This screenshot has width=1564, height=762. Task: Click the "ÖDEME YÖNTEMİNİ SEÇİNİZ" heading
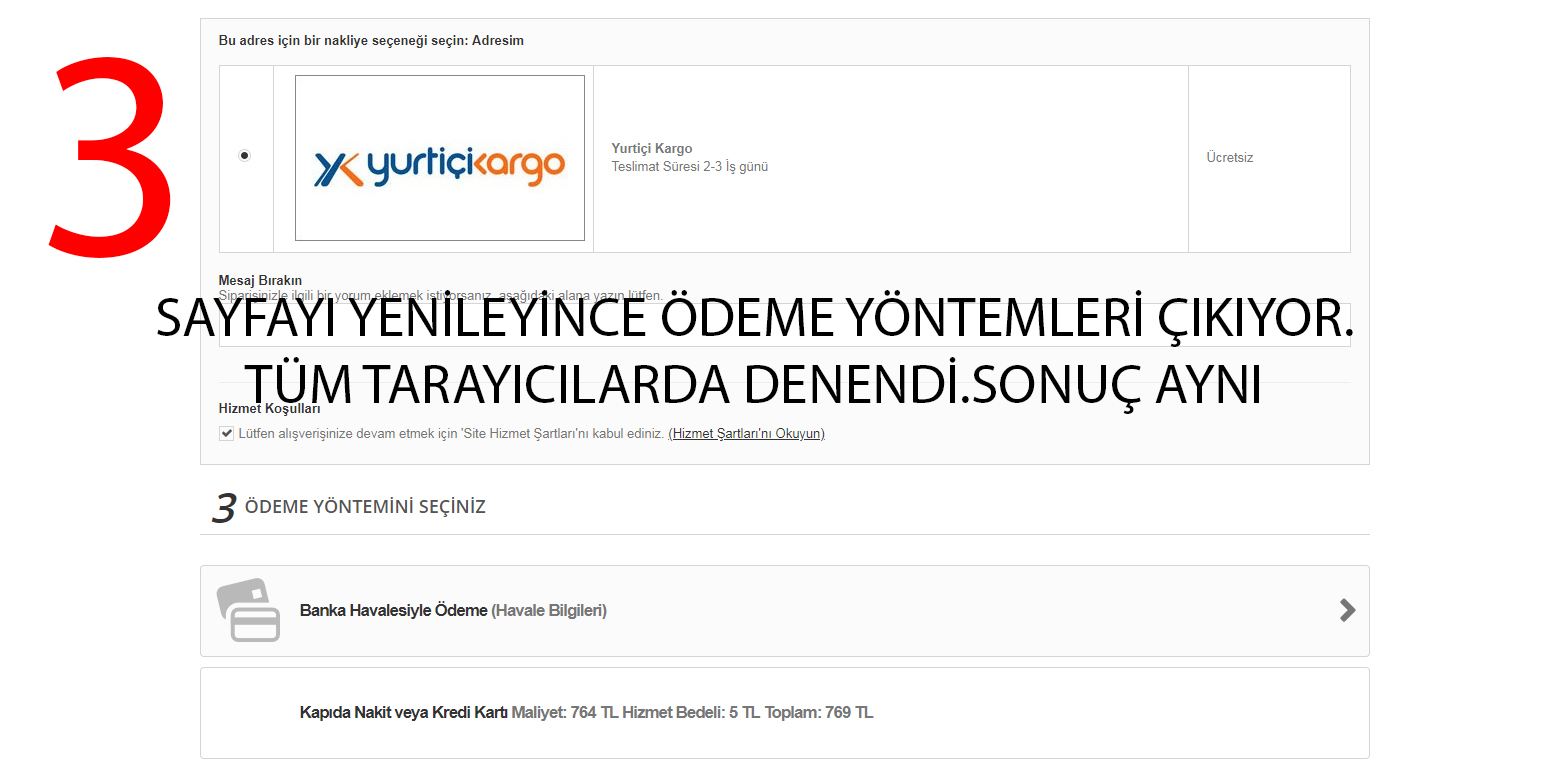click(x=365, y=507)
